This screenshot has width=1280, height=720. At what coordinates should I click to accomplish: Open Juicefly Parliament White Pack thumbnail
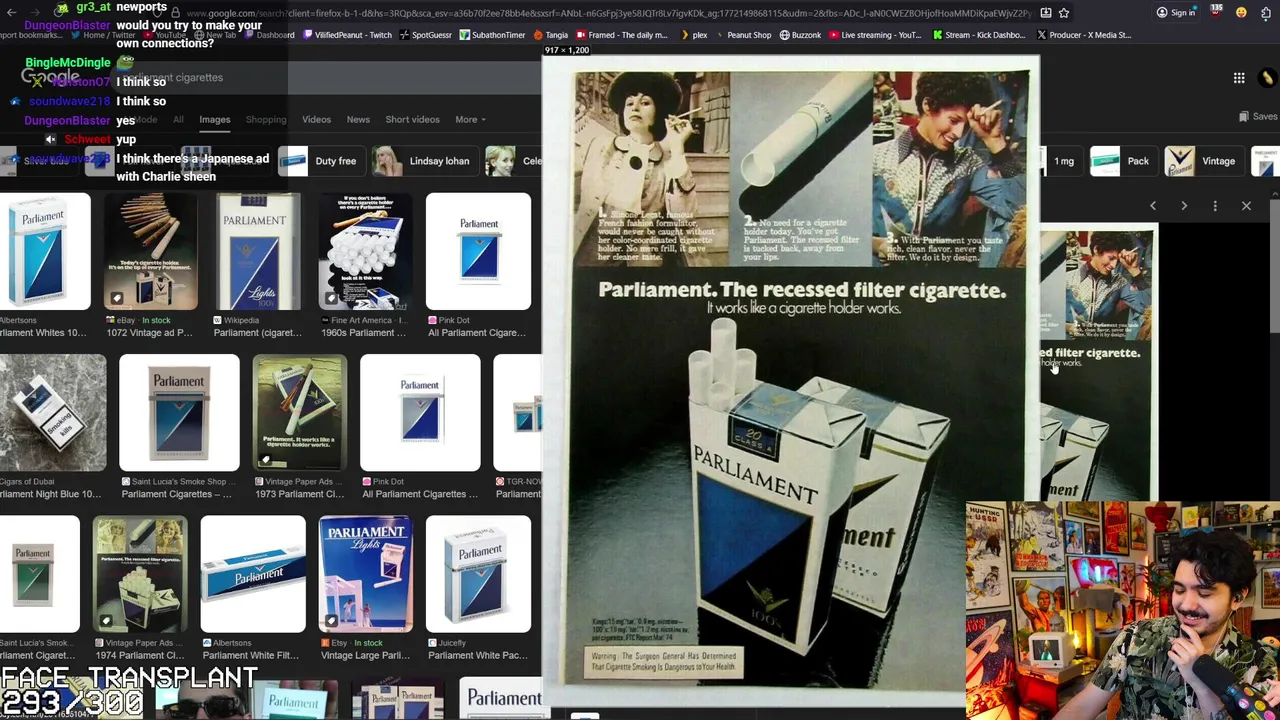pos(478,574)
